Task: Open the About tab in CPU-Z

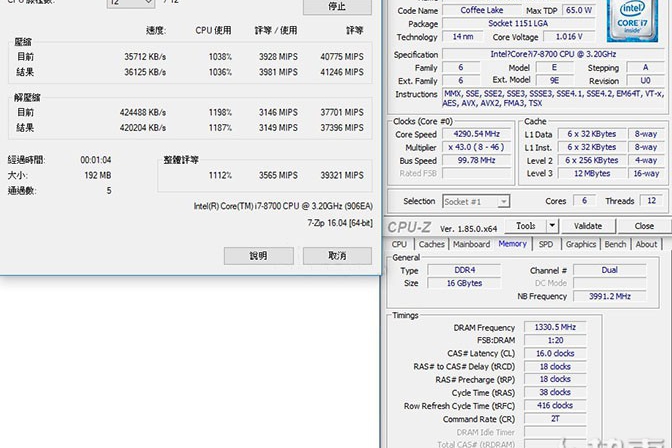Action: pos(646,244)
